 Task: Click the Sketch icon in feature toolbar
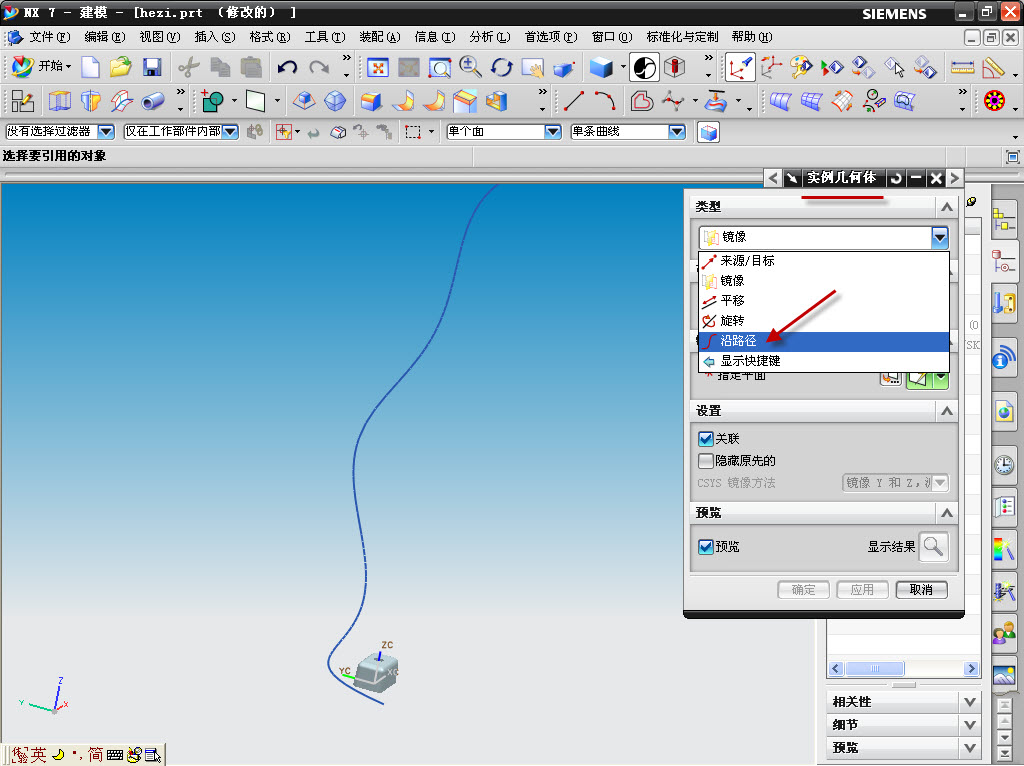click(x=23, y=101)
